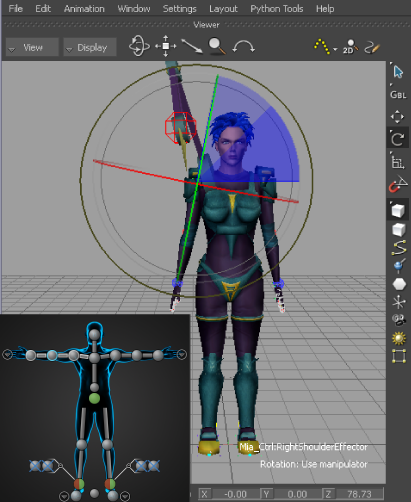Open the Display dropdown menu
Screen dimensions: 411x502
pyautogui.click(x=90, y=47)
